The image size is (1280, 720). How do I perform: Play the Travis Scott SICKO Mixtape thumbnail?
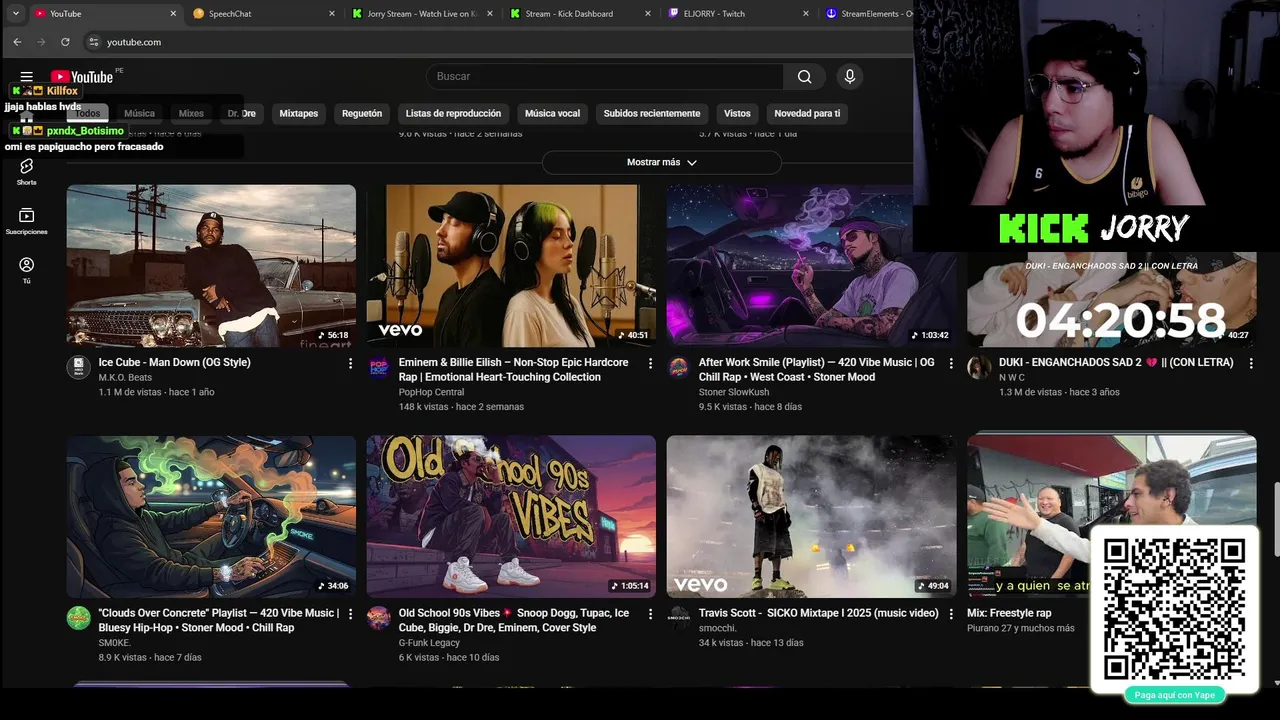811,516
